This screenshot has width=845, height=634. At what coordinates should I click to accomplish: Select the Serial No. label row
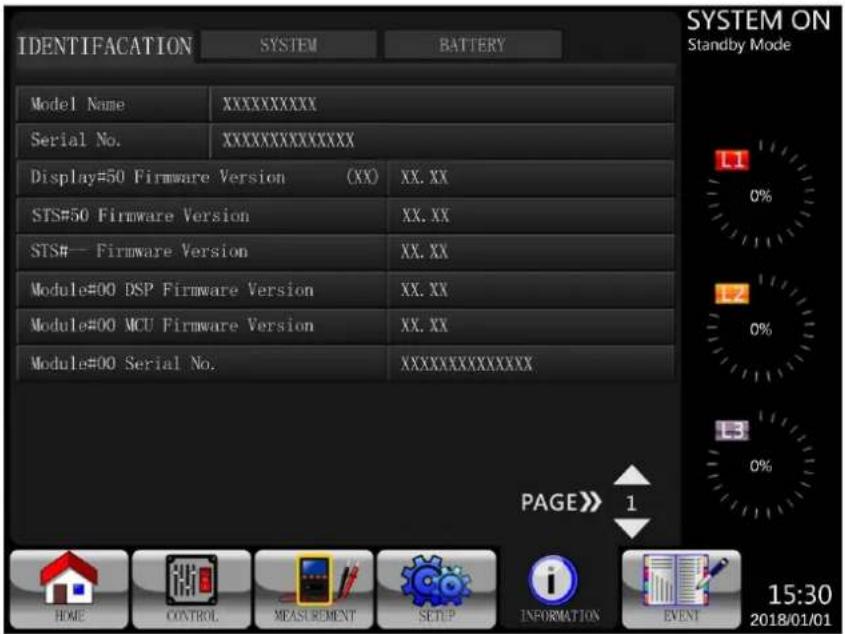click(x=112, y=141)
